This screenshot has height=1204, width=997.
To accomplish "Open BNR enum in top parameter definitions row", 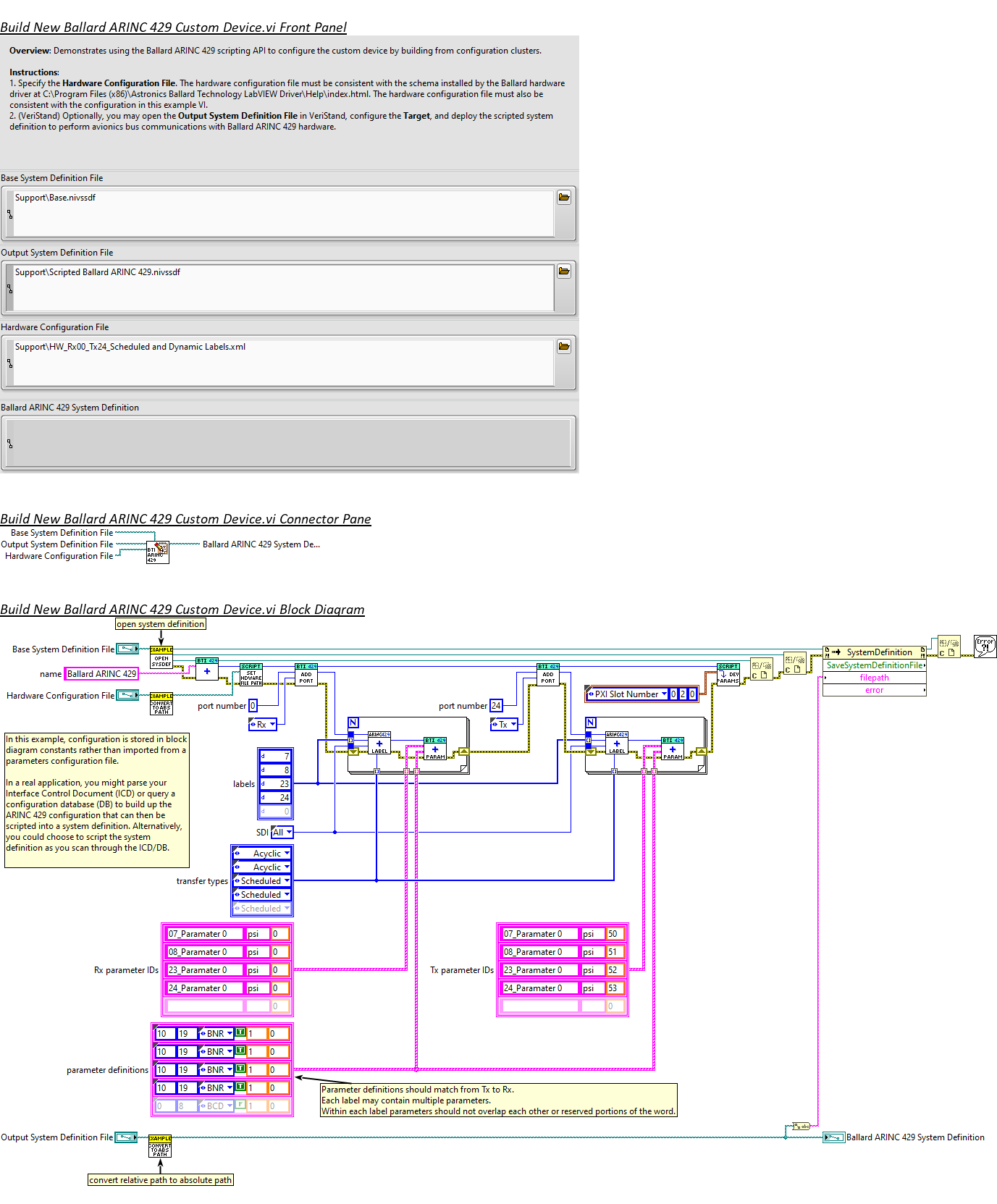I will (216, 1033).
